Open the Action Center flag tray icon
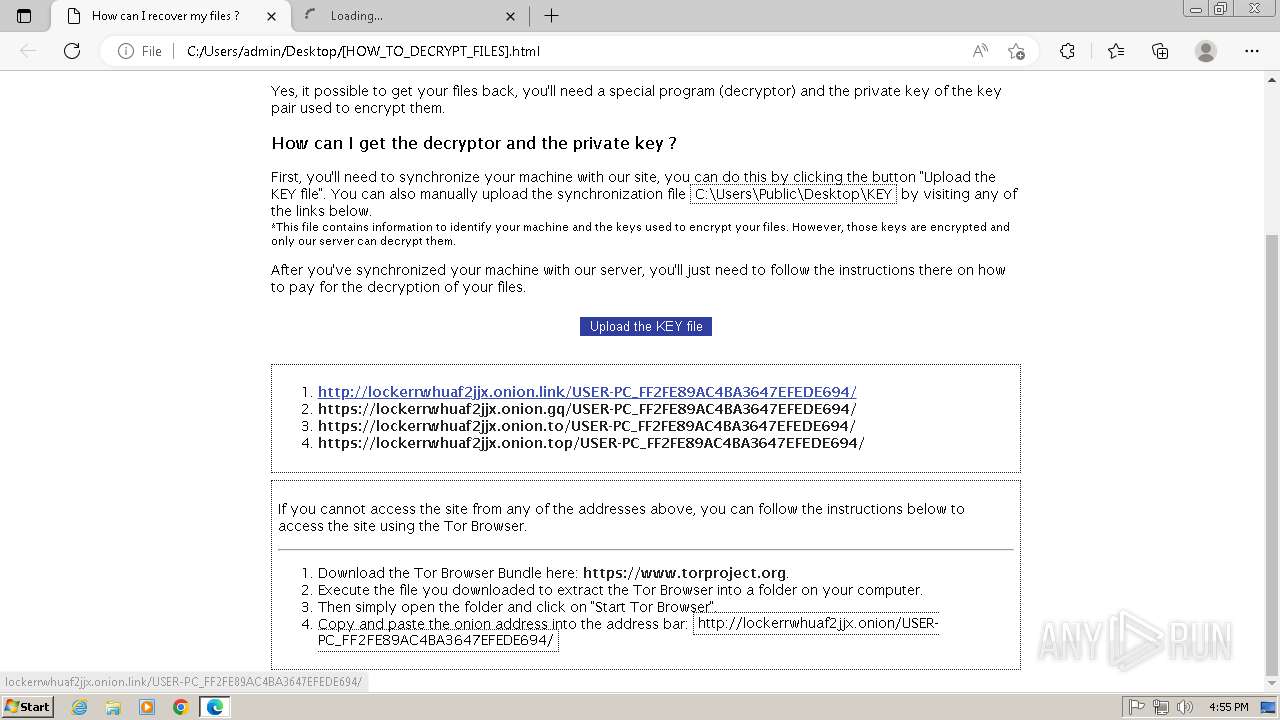The height and width of the screenshot is (720, 1280). [1137, 707]
